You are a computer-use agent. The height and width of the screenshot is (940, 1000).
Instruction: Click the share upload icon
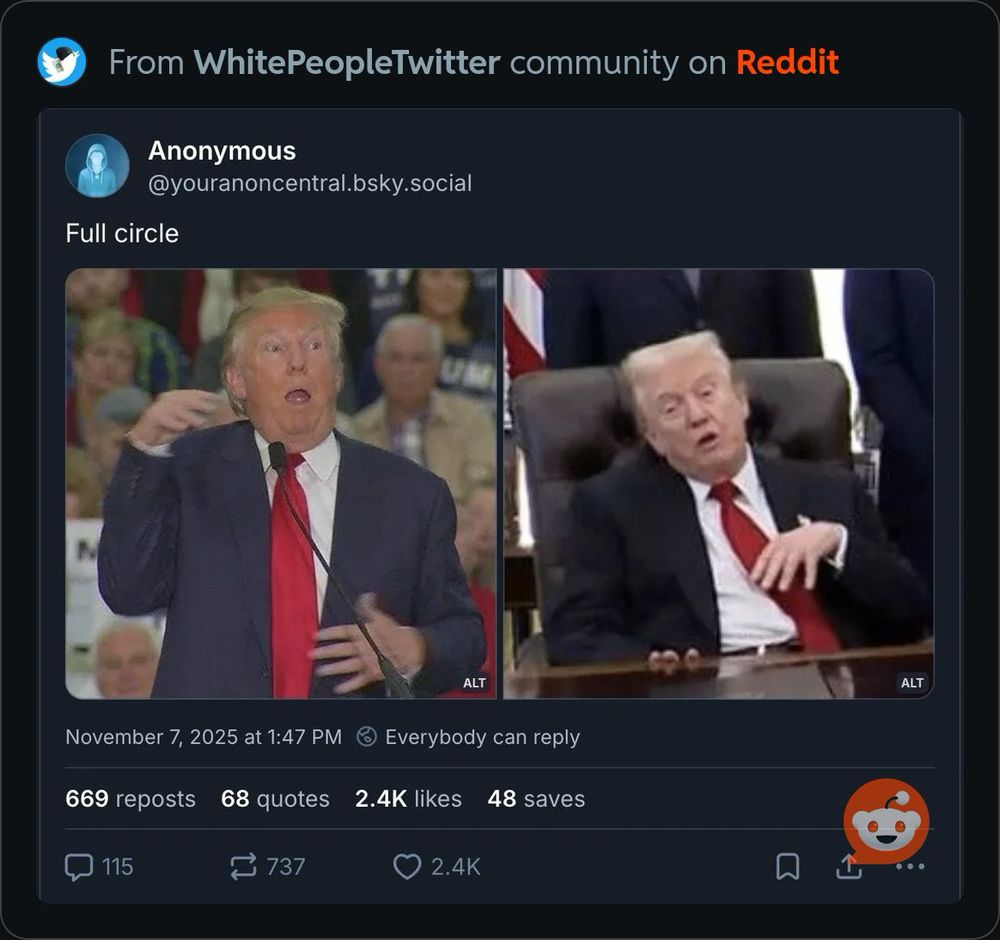click(x=849, y=867)
